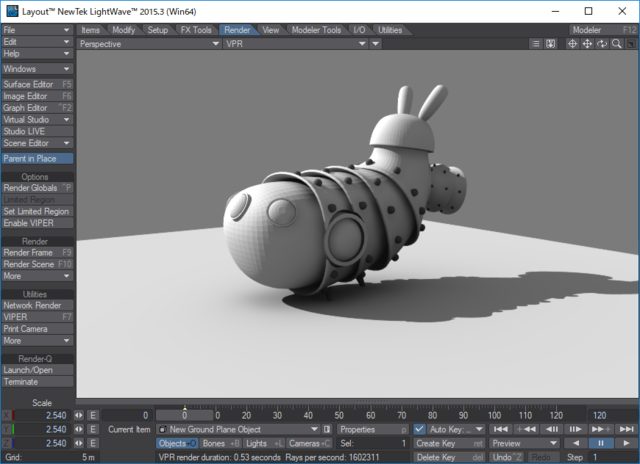Open Render Globals

(x=37, y=188)
